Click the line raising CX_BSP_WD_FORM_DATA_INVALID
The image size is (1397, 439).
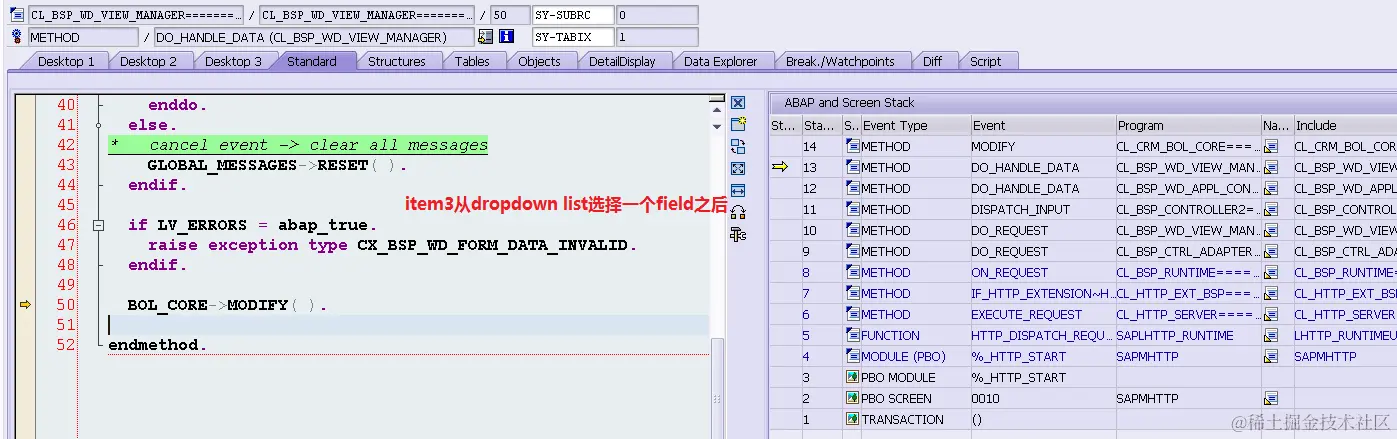[392, 245]
